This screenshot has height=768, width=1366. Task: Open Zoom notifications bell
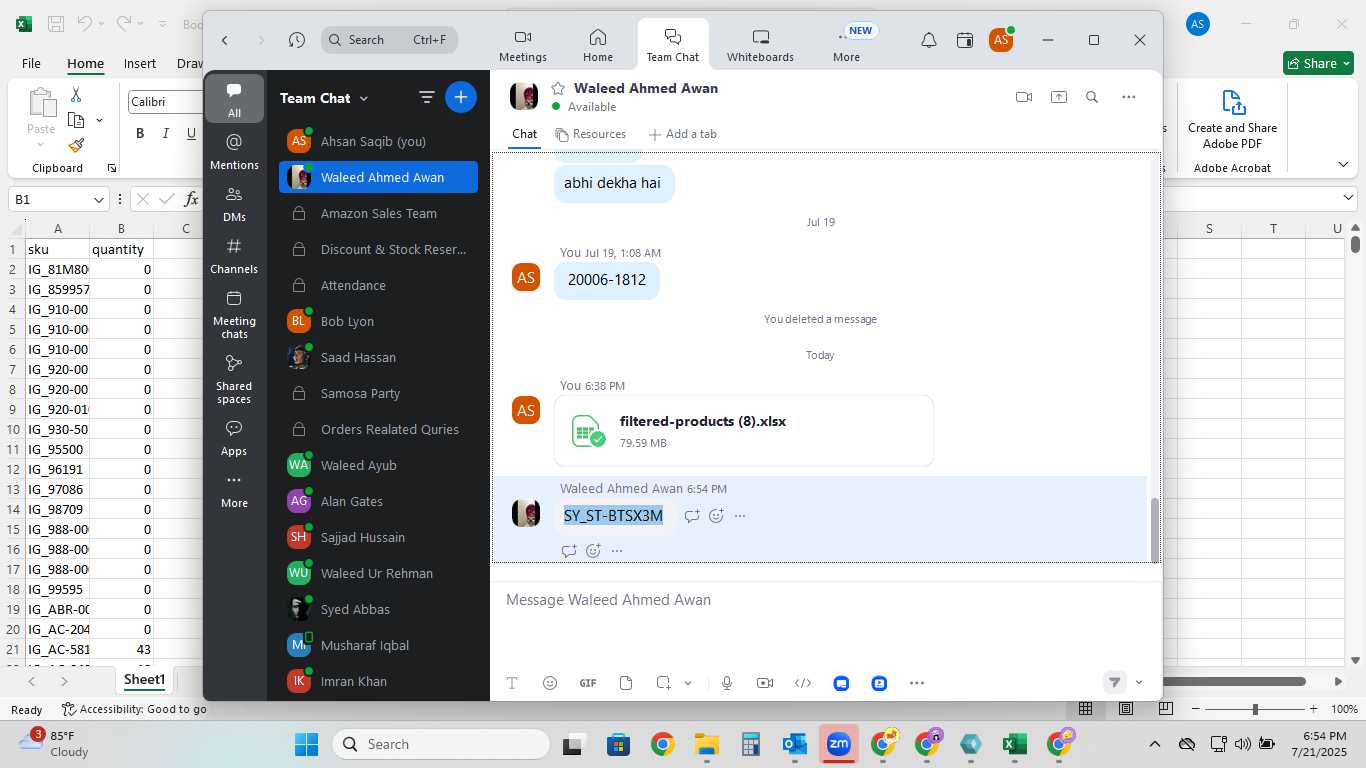tap(929, 40)
